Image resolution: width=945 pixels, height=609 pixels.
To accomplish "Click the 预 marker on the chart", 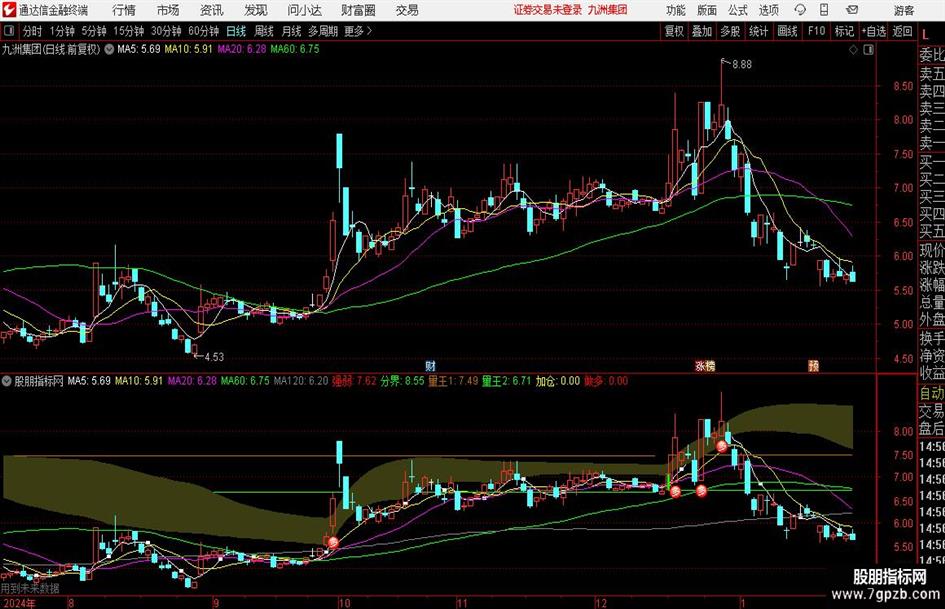I will pos(814,365).
